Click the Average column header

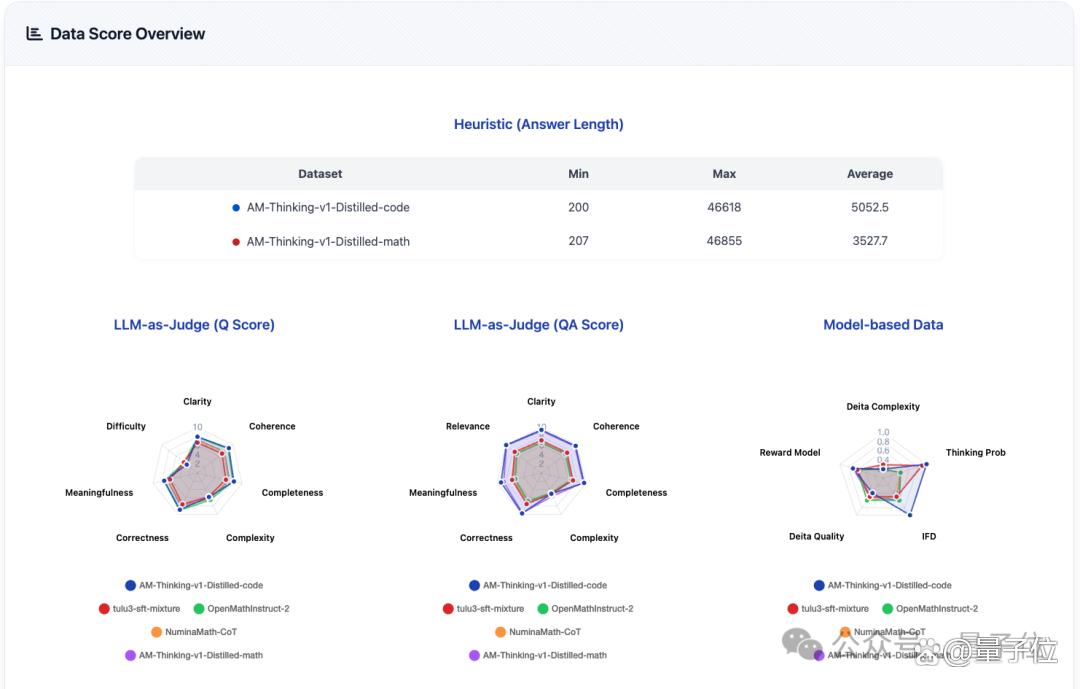pyautogui.click(x=870, y=174)
